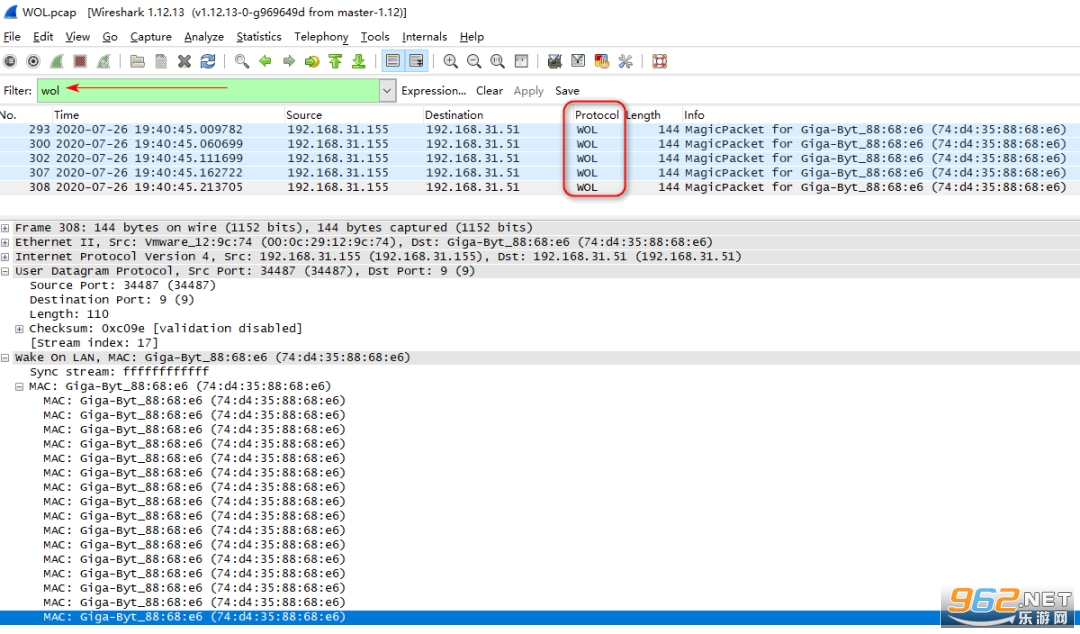Click the red stop capture icon
This screenshot has height=634, width=1080.
pyautogui.click(x=80, y=62)
